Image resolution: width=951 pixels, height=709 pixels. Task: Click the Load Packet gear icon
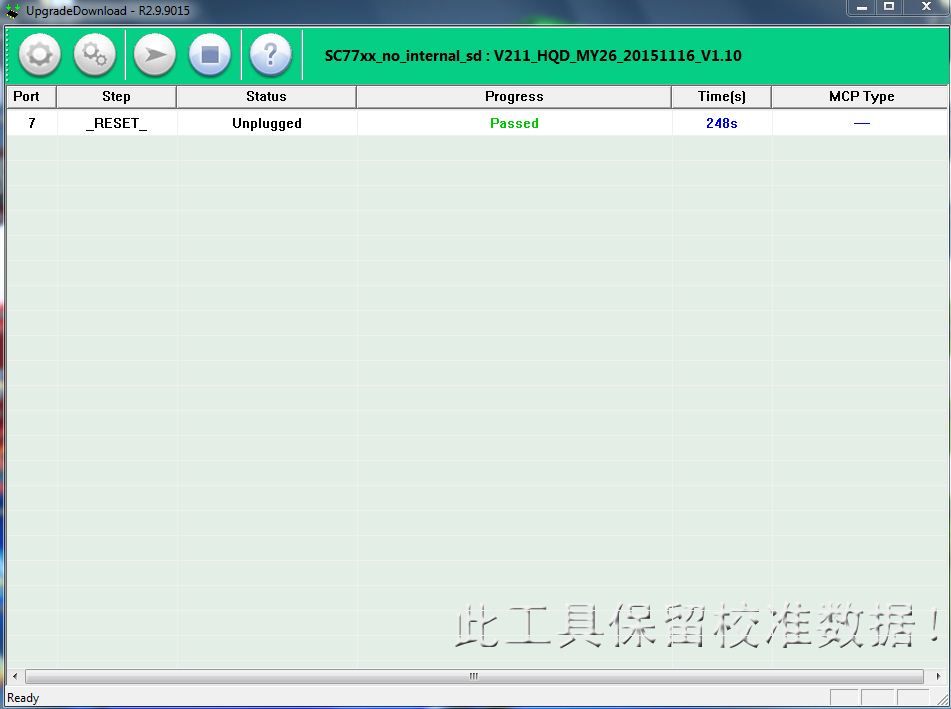click(x=40, y=55)
